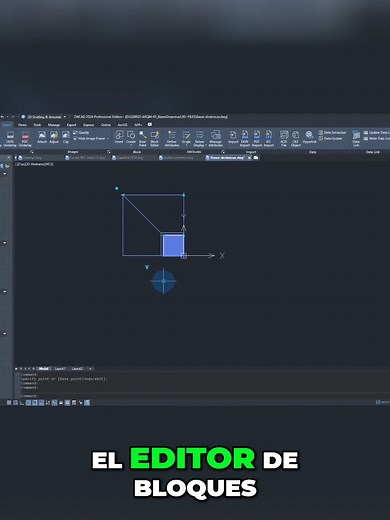Click Data Update in the ribbon
The height and width of the screenshot is (520, 390).
[330, 138]
